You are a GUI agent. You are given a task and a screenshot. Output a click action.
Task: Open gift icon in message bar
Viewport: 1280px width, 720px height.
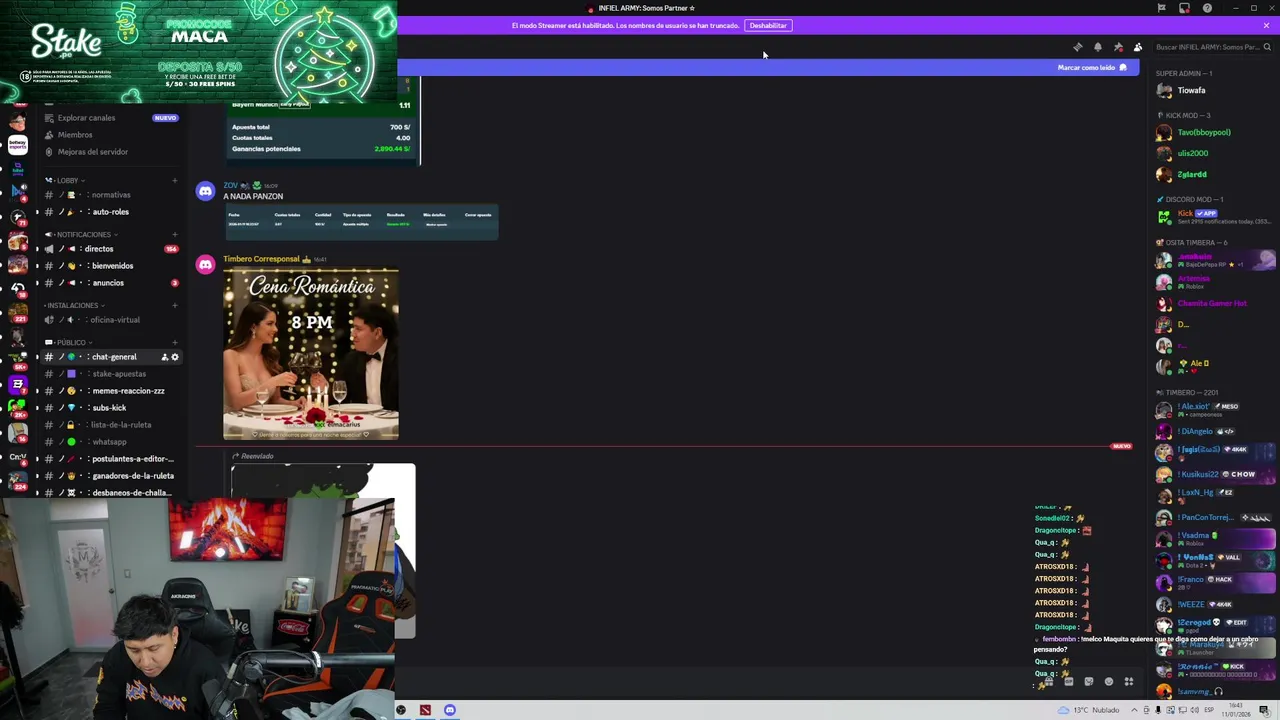[x=1048, y=682]
